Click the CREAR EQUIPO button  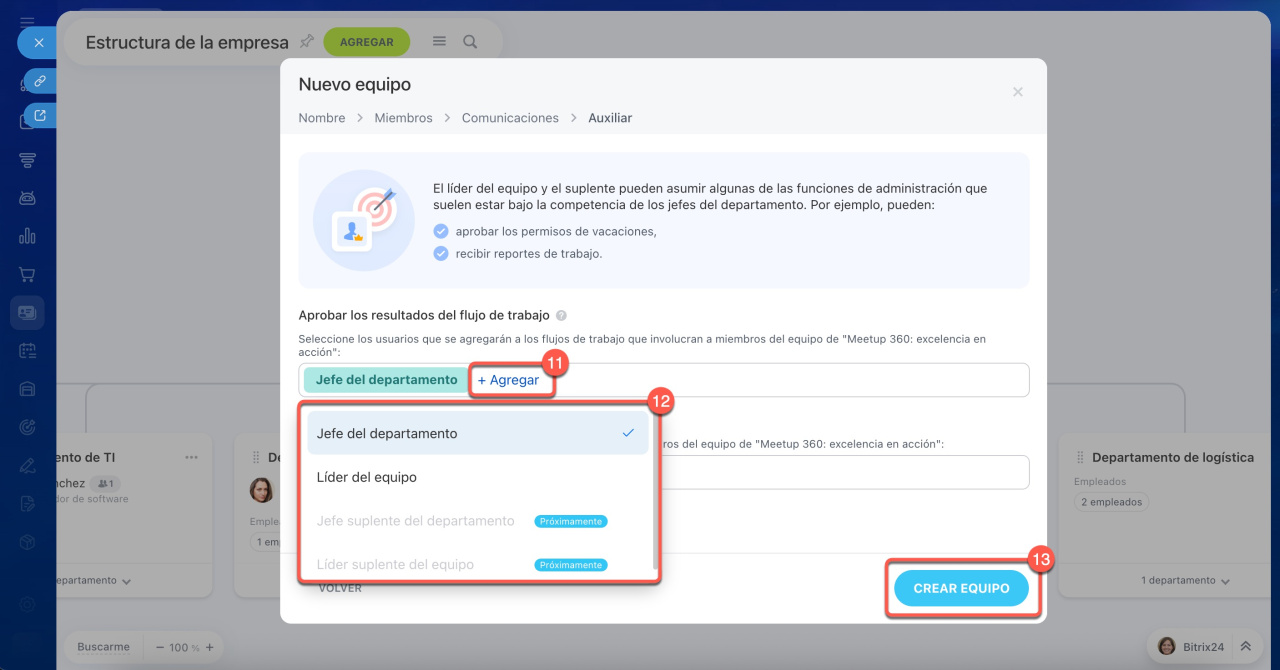[x=960, y=588]
